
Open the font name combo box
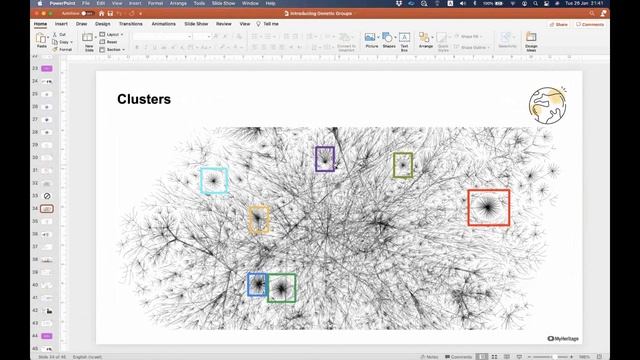[x=162, y=37]
